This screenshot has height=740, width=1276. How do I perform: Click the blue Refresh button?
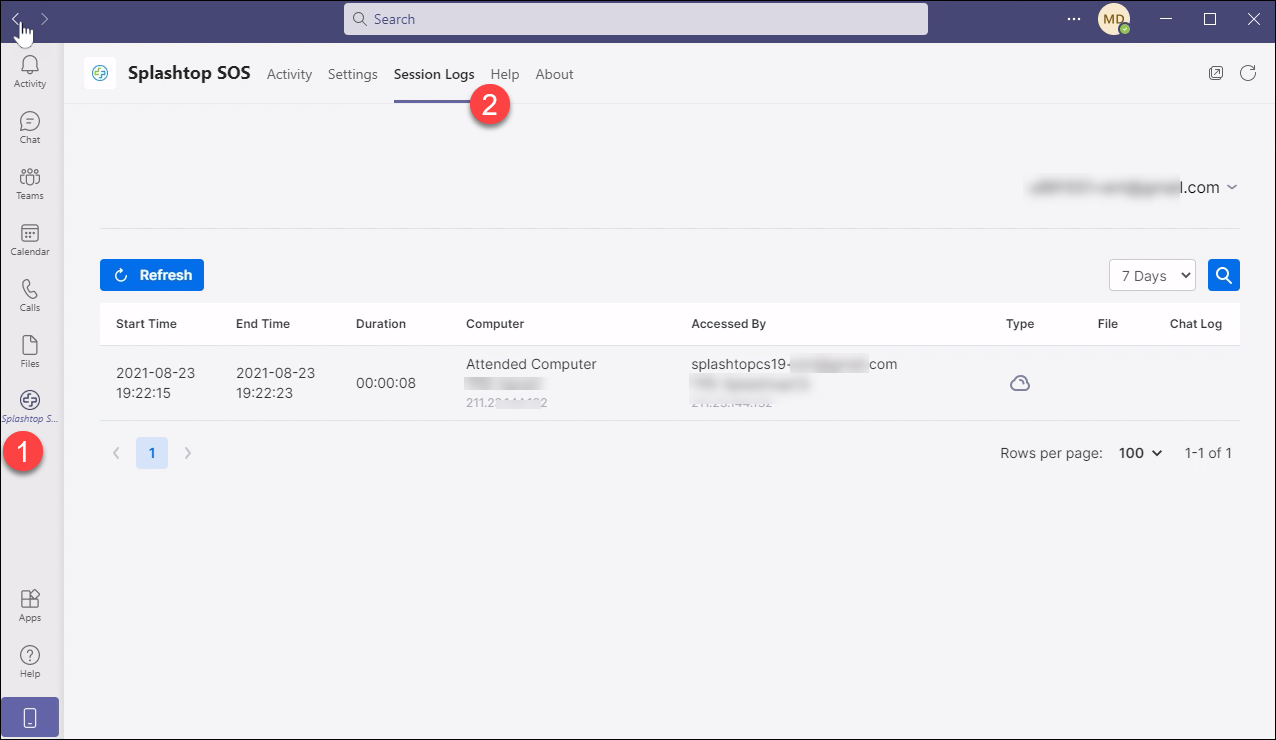point(152,275)
